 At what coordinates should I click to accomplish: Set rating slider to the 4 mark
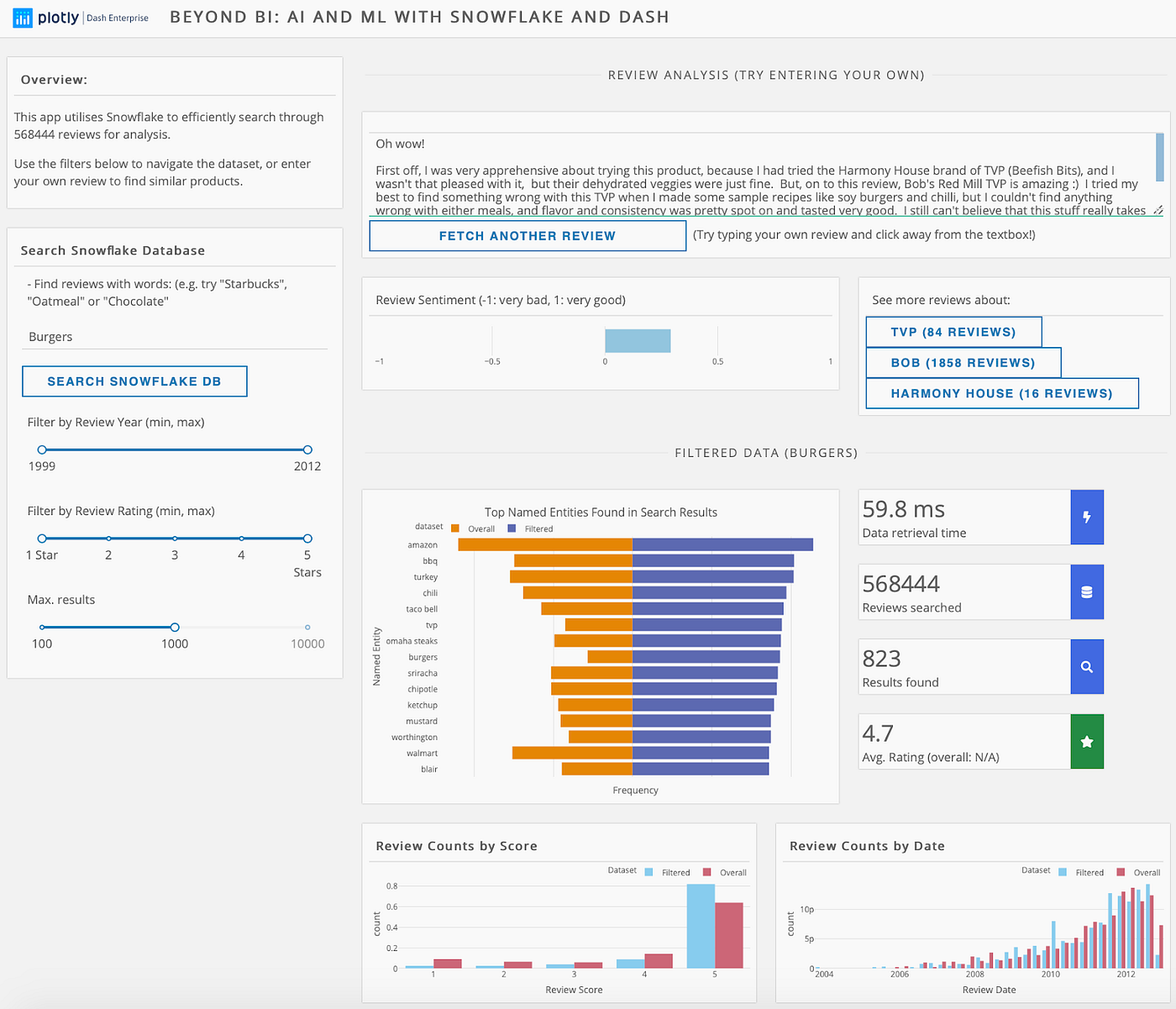point(241,539)
